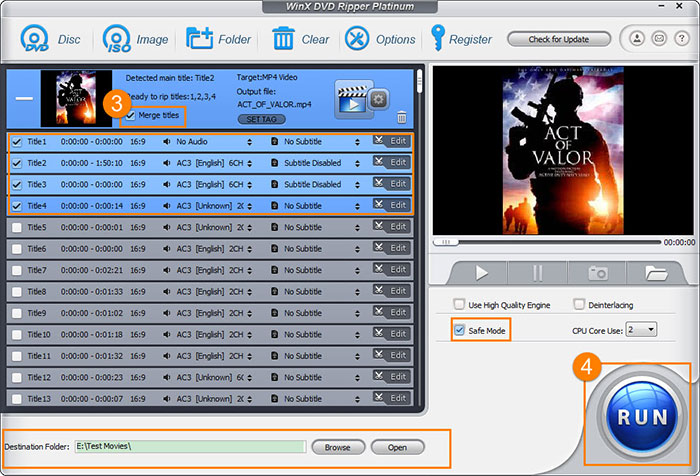Clear the loaded title list
The width and height of the screenshot is (700, 476).
coord(301,39)
